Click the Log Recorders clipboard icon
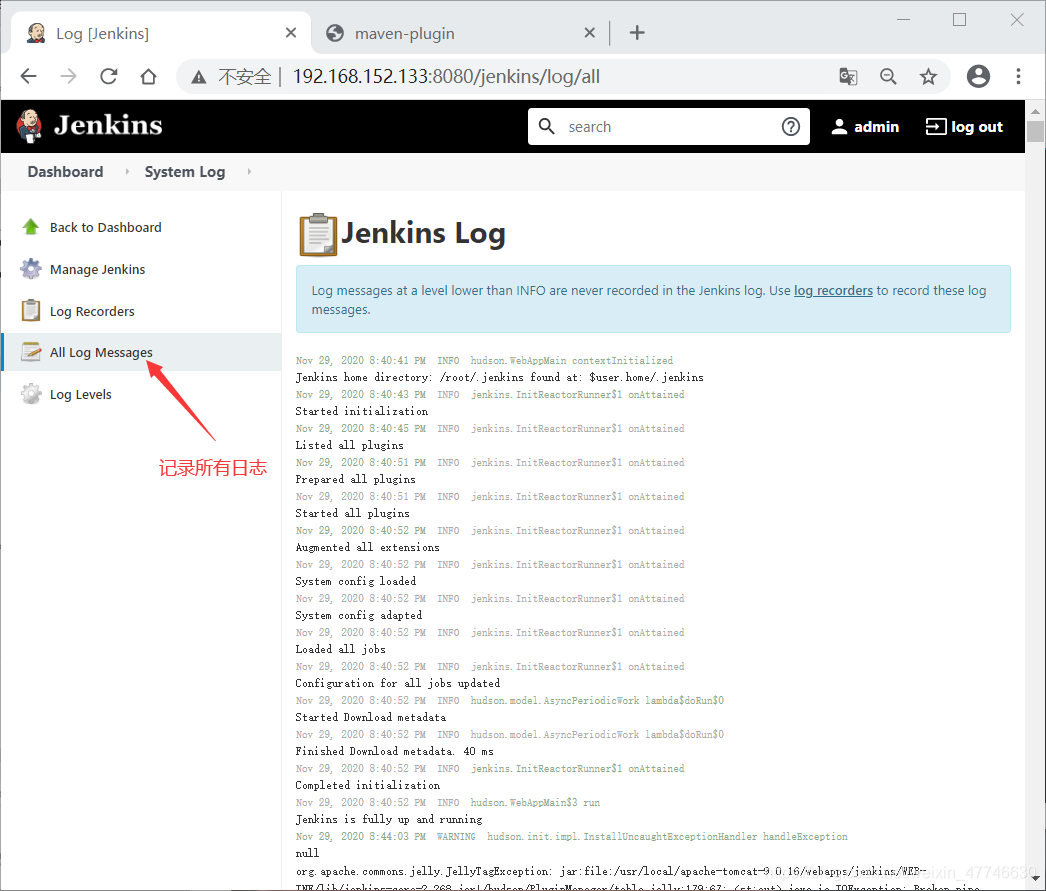 tap(31, 311)
